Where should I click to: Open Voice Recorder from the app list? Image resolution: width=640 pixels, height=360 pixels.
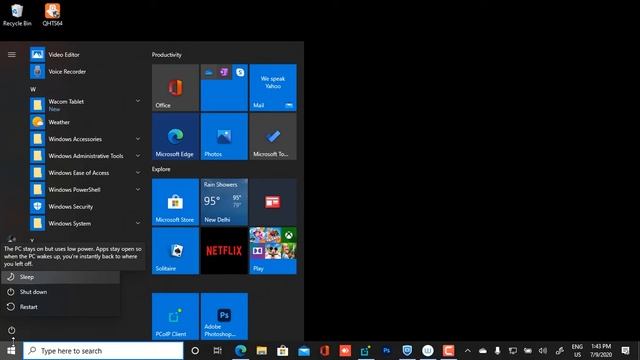point(86,71)
